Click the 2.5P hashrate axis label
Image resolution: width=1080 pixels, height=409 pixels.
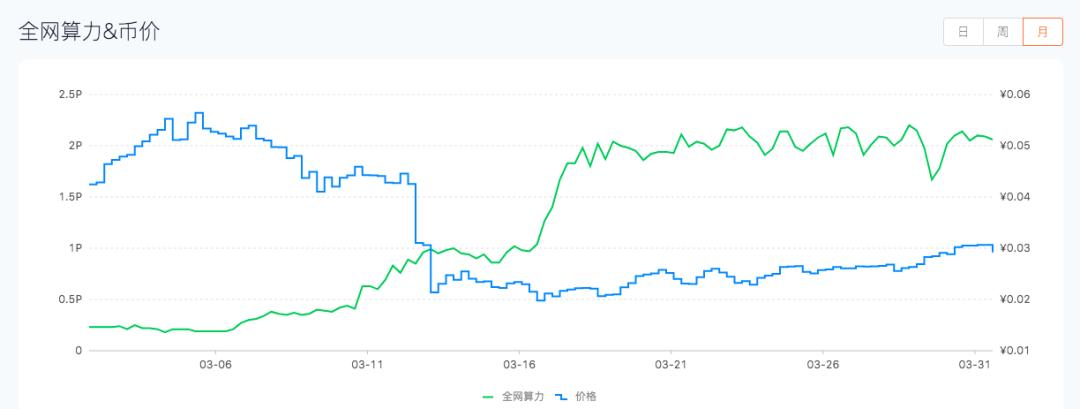(69, 94)
